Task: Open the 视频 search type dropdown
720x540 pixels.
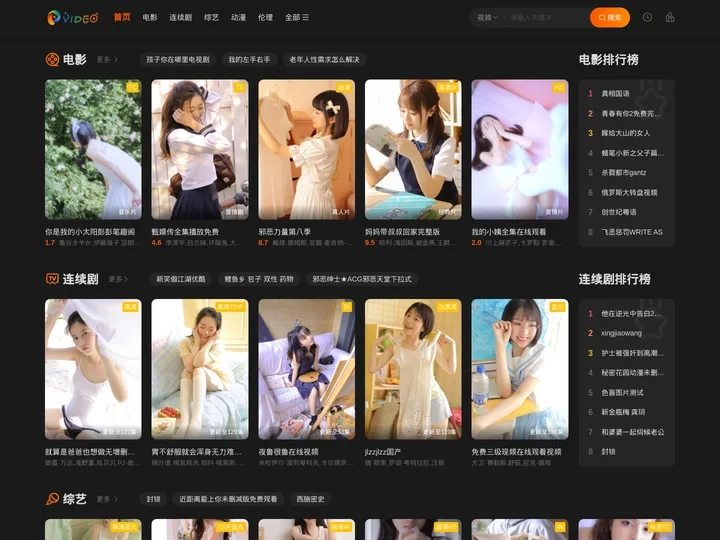Action: 487,17
